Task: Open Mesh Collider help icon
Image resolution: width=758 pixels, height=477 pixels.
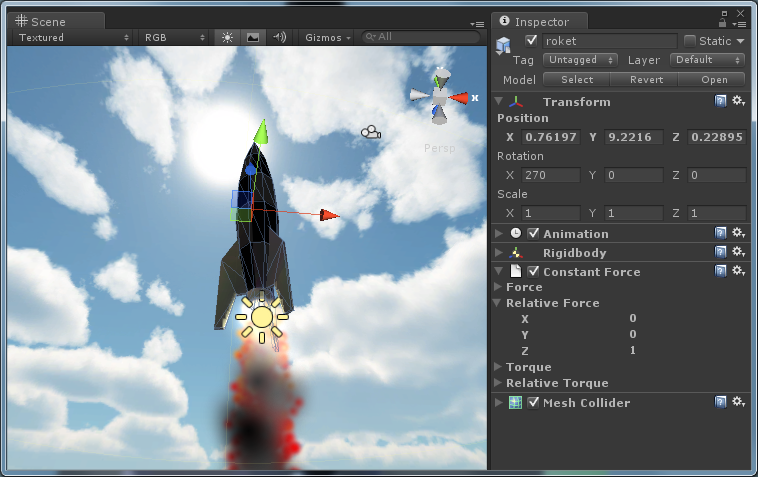Action: (x=720, y=402)
